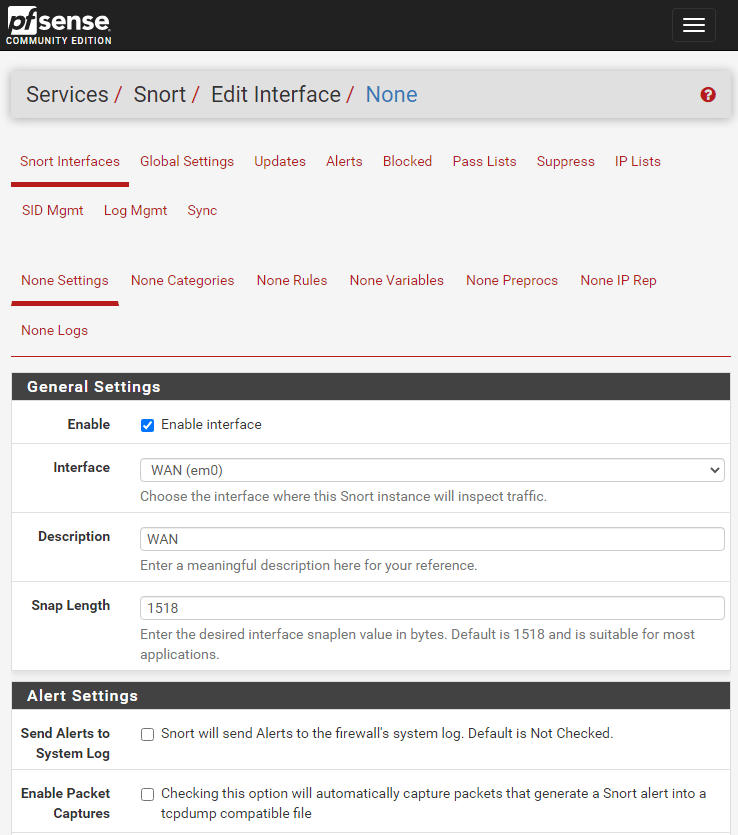Toggle the Enable Packet Captures checkbox
Image resolution: width=738 pixels, height=835 pixels.
pos(148,794)
